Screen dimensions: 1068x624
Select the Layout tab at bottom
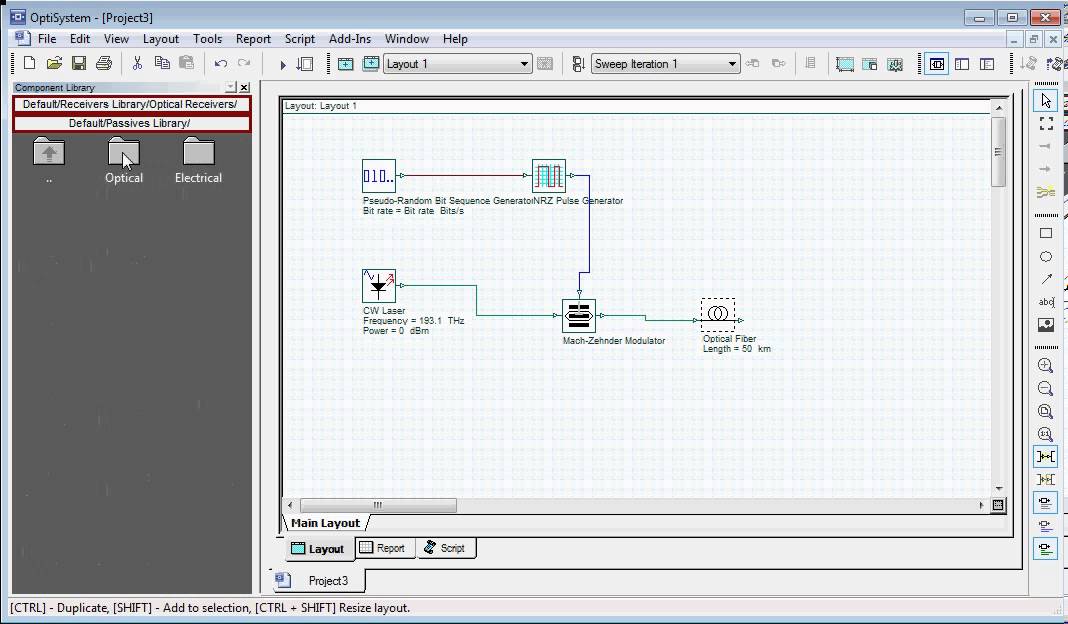(318, 549)
